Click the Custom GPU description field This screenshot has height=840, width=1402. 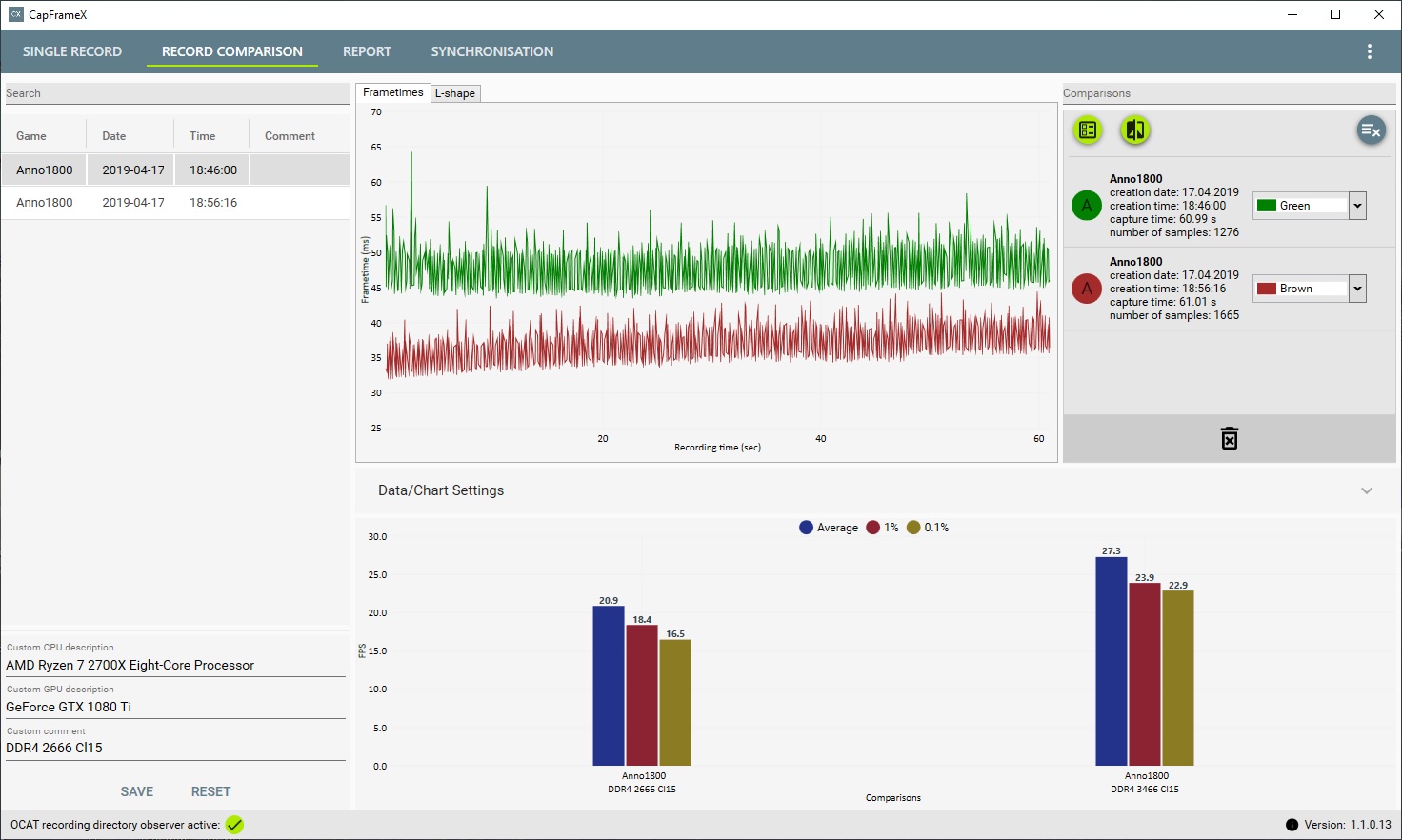click(175, 707)
